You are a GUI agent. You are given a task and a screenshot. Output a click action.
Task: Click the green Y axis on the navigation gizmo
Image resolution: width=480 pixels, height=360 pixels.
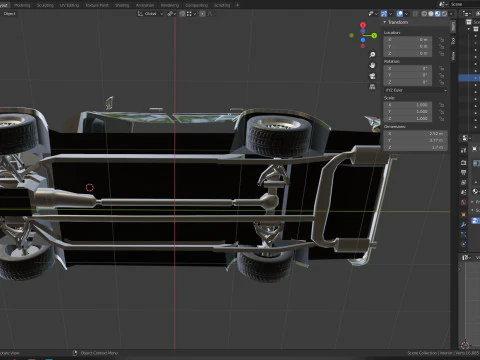coord(374,35)
